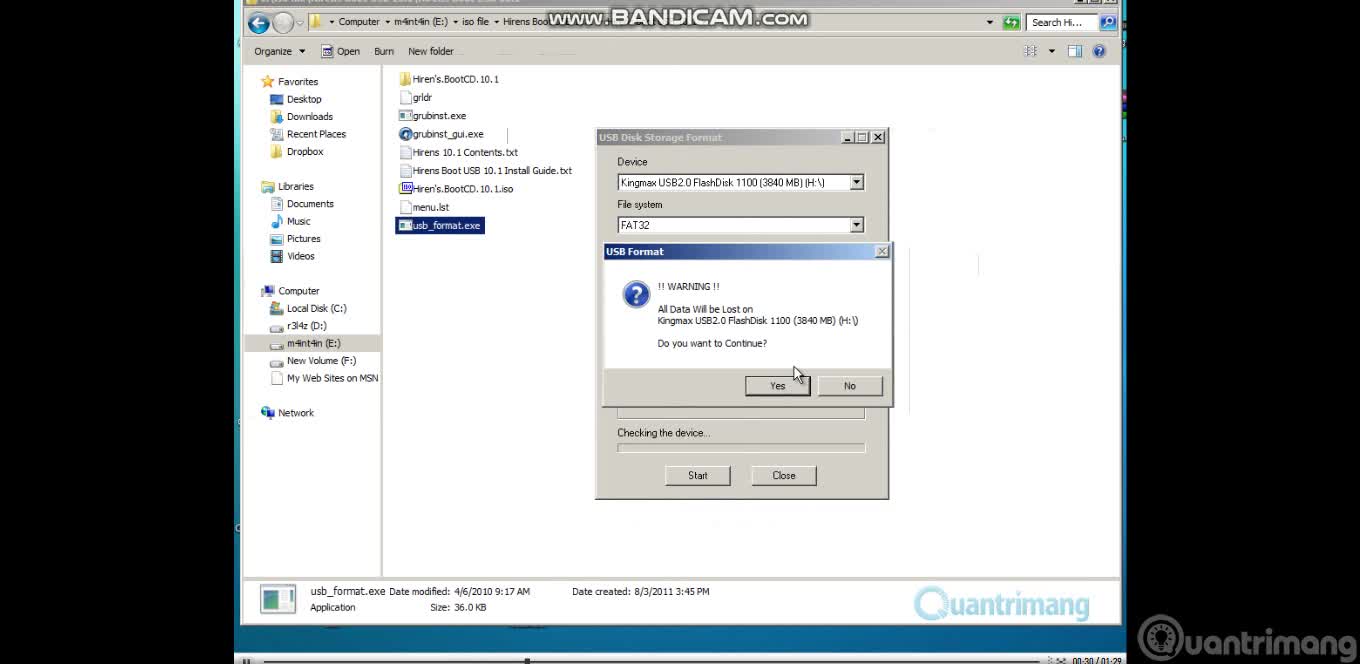The width and height of the screenshot is (1360, 664).
Task: Click Close button in USB Disk Storage Format
Action: click(x=784, y=476)
